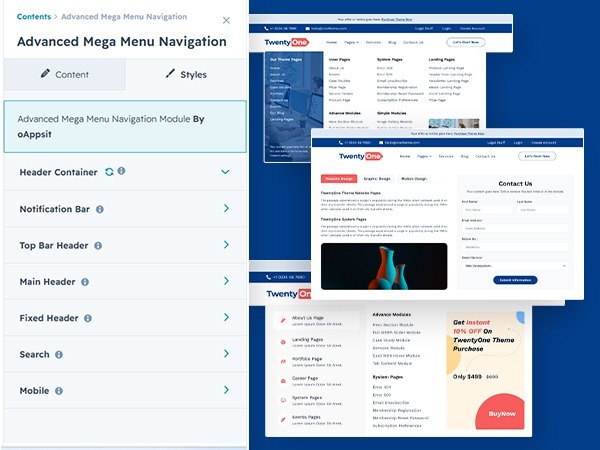The image size is (600, 450).
Task: Select the Top Bar Header label
Action: tap(54, 245)
